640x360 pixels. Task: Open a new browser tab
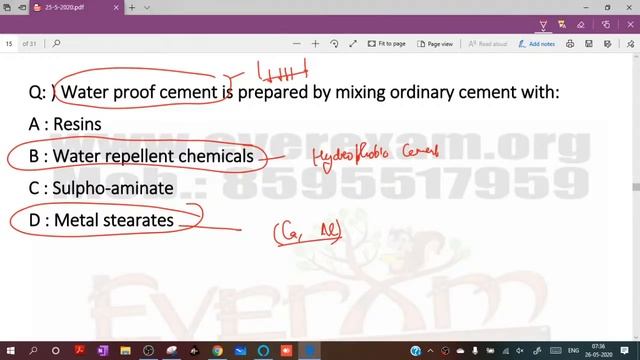point(132,7)
